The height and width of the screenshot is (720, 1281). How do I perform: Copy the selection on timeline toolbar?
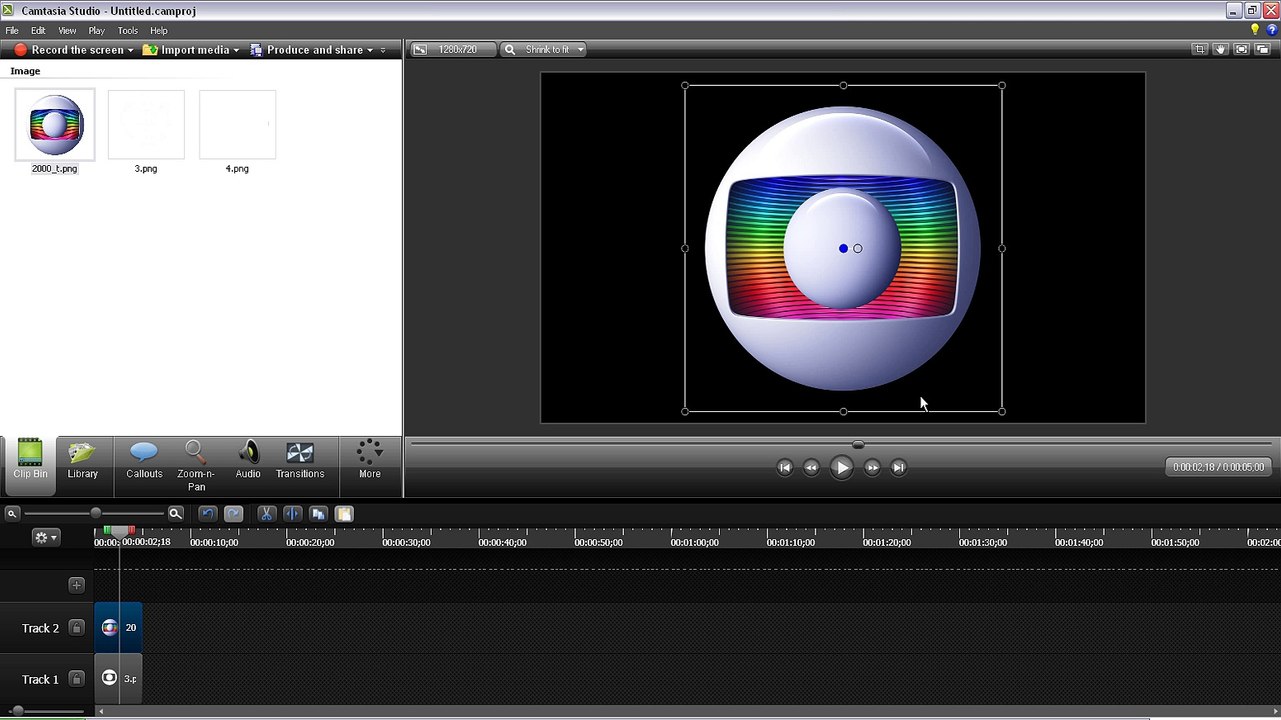[318, 514]
